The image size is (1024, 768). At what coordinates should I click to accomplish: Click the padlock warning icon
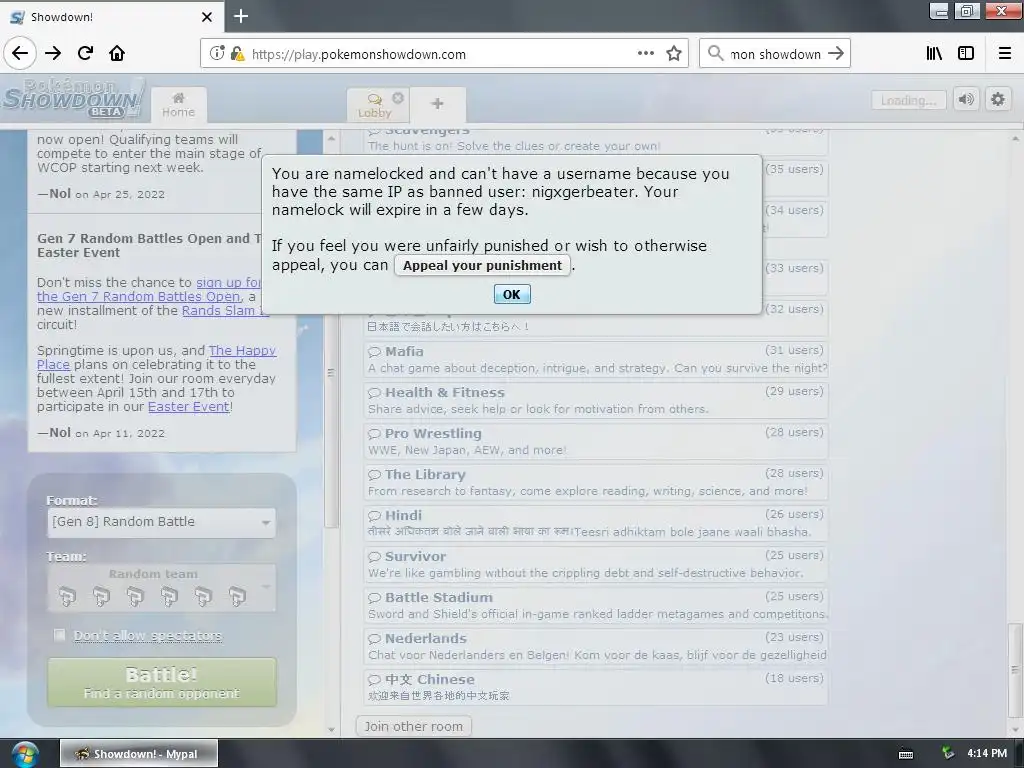click(x=237, y=54)
